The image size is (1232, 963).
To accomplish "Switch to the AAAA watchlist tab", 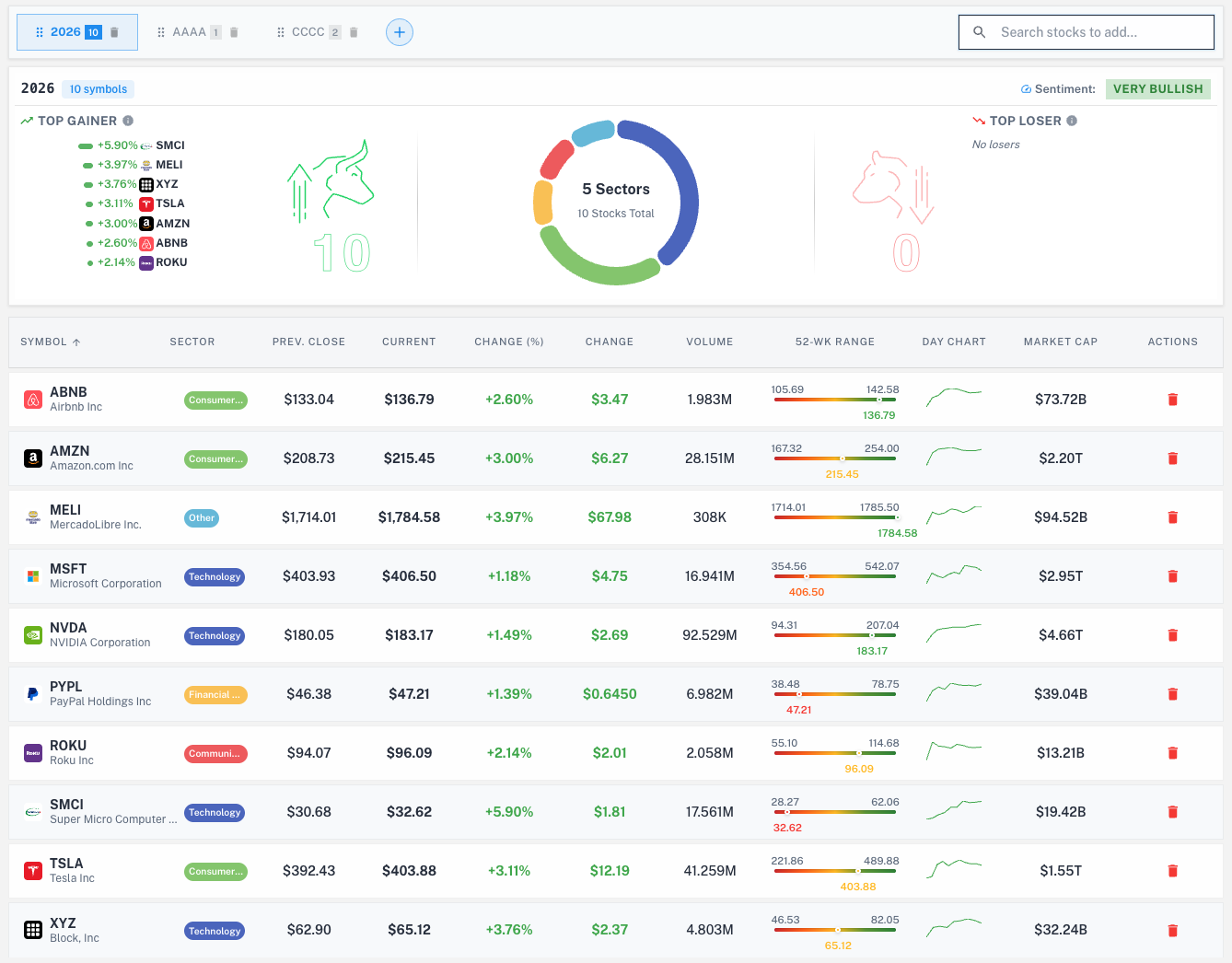I will pos(189,32).
